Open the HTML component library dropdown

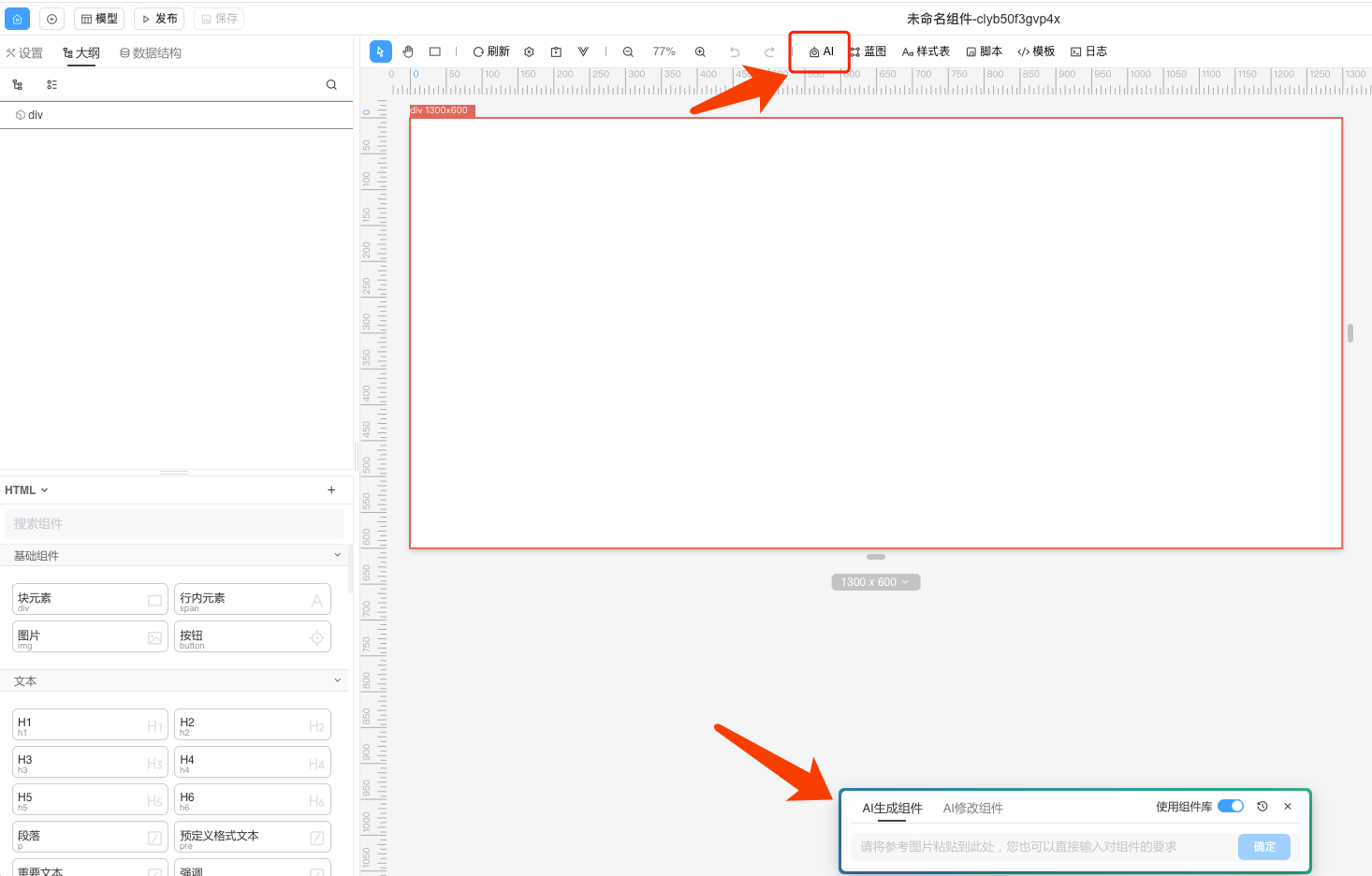(26, 489)
